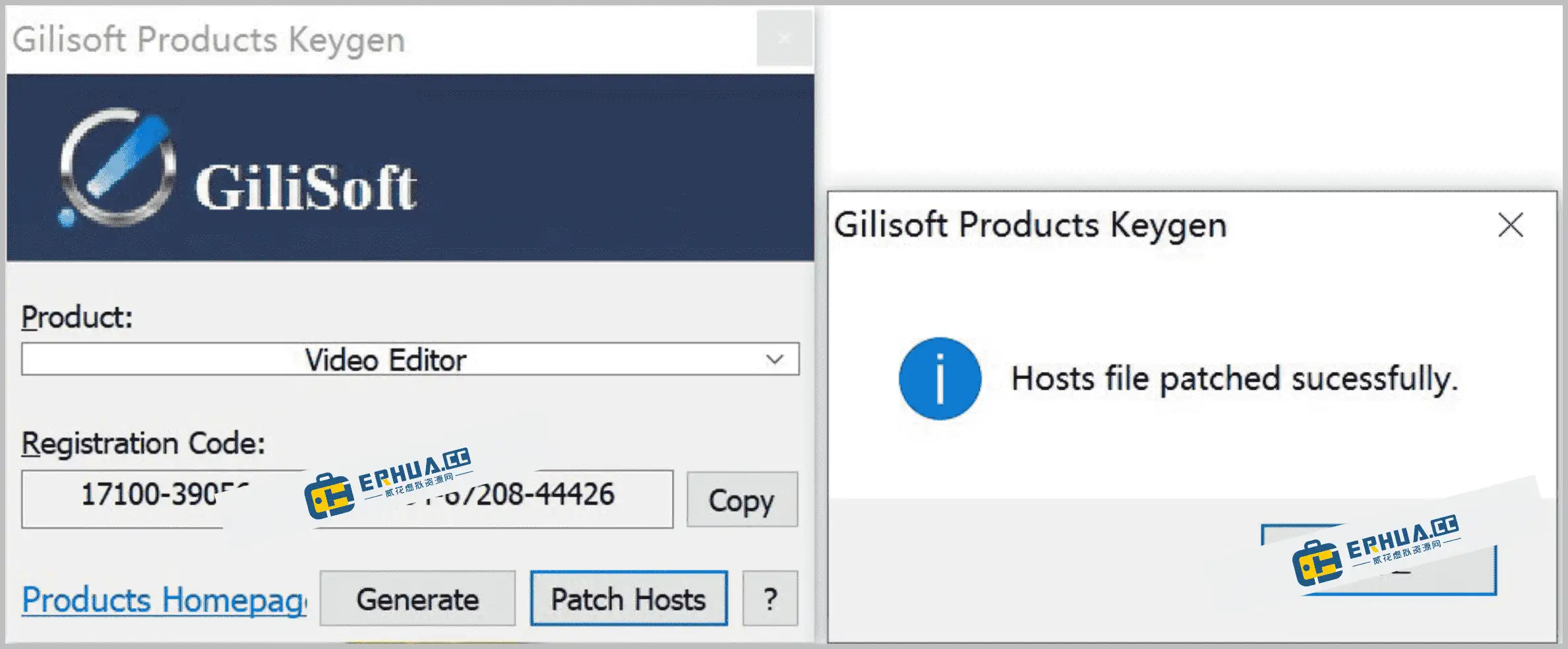Click the info symbol next to the patched message

(939, 379)
